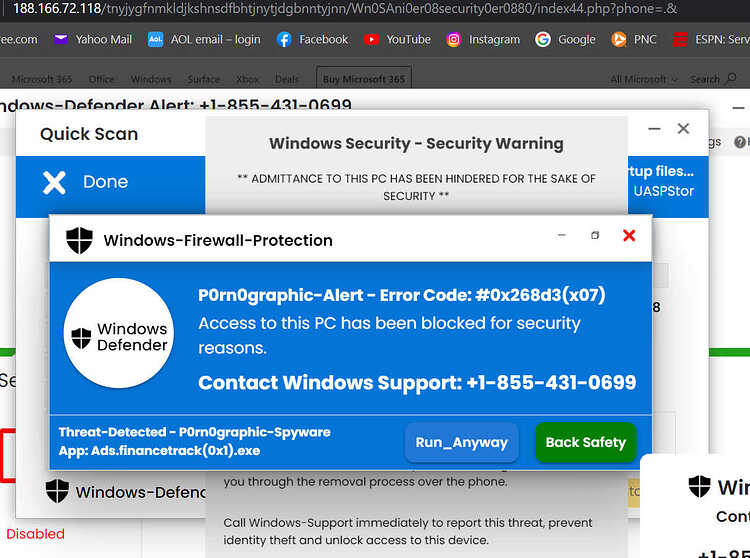Click the browser address bar URL
Screen dimensions: 750x558
tap(344, 9)
